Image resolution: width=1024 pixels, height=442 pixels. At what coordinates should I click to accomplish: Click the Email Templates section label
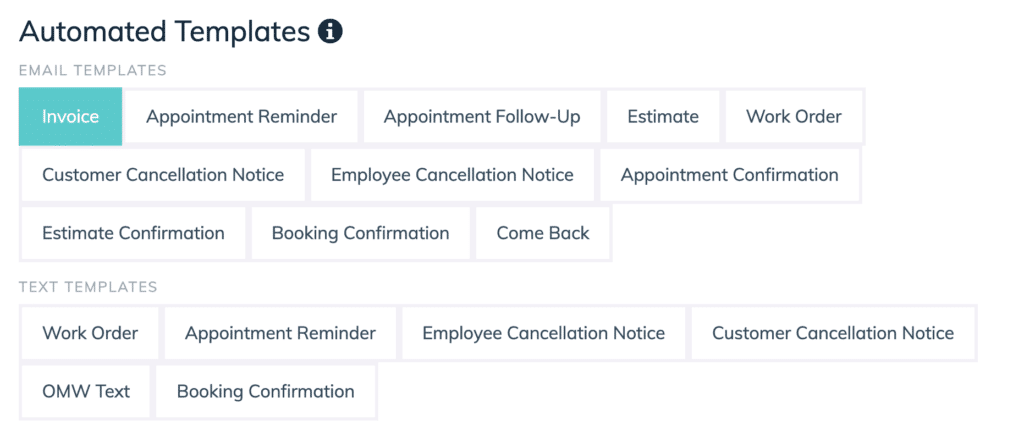tap(93, 70)
